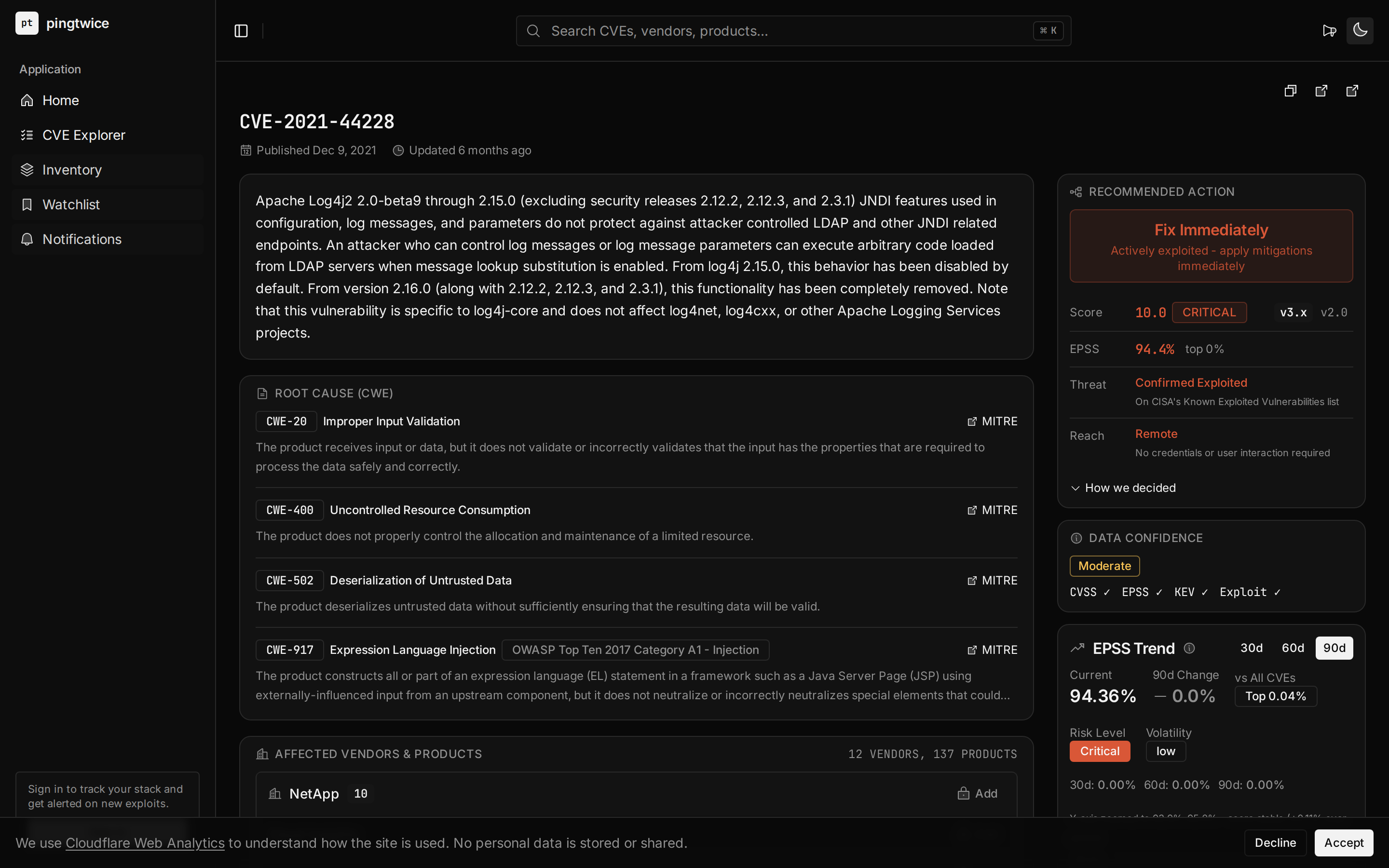Click the ⌘K shortcut badge
Viewport: 1389px width, 868px height.
pyautogui.click(x=1048, y=31)
